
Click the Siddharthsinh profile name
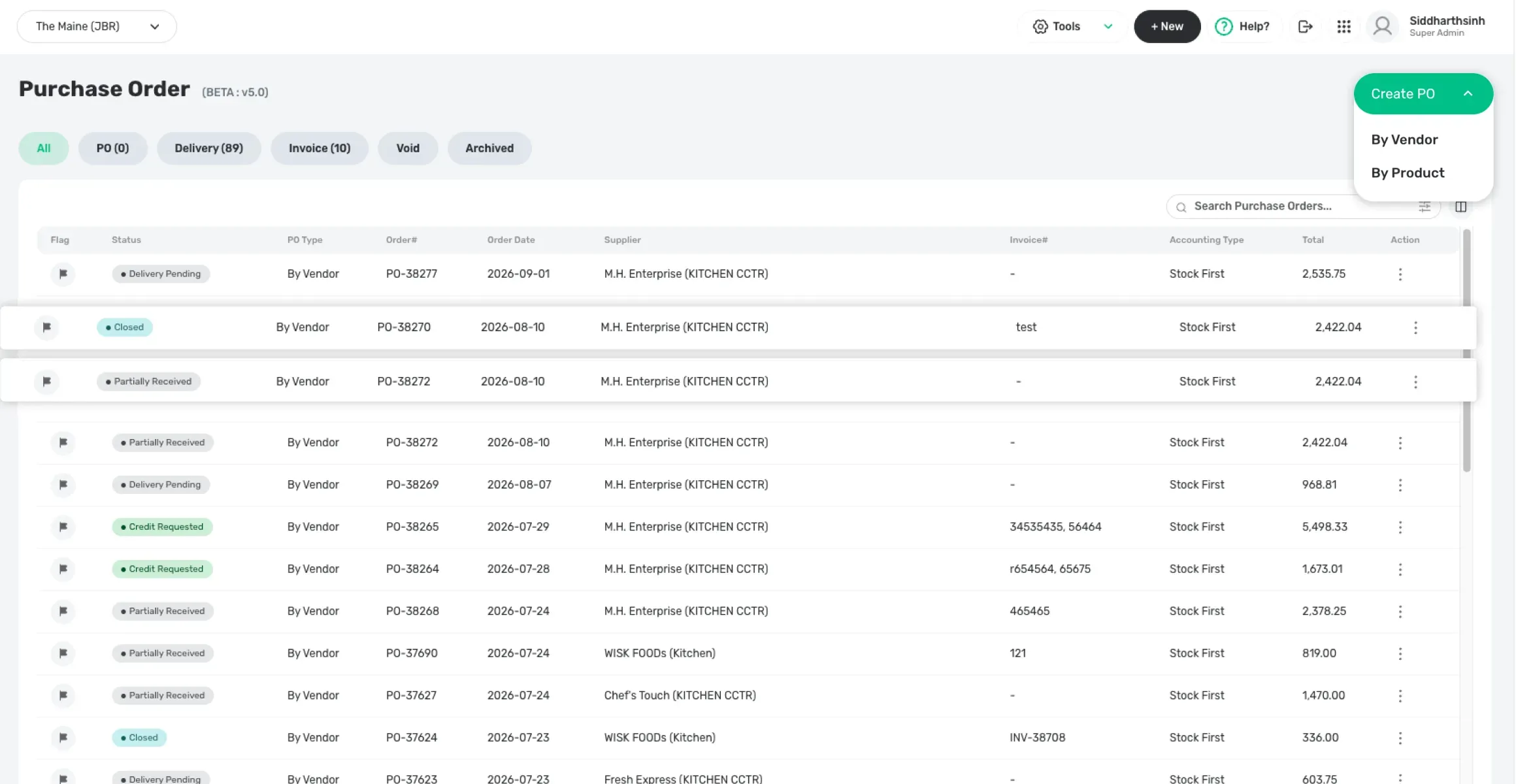1447,21
